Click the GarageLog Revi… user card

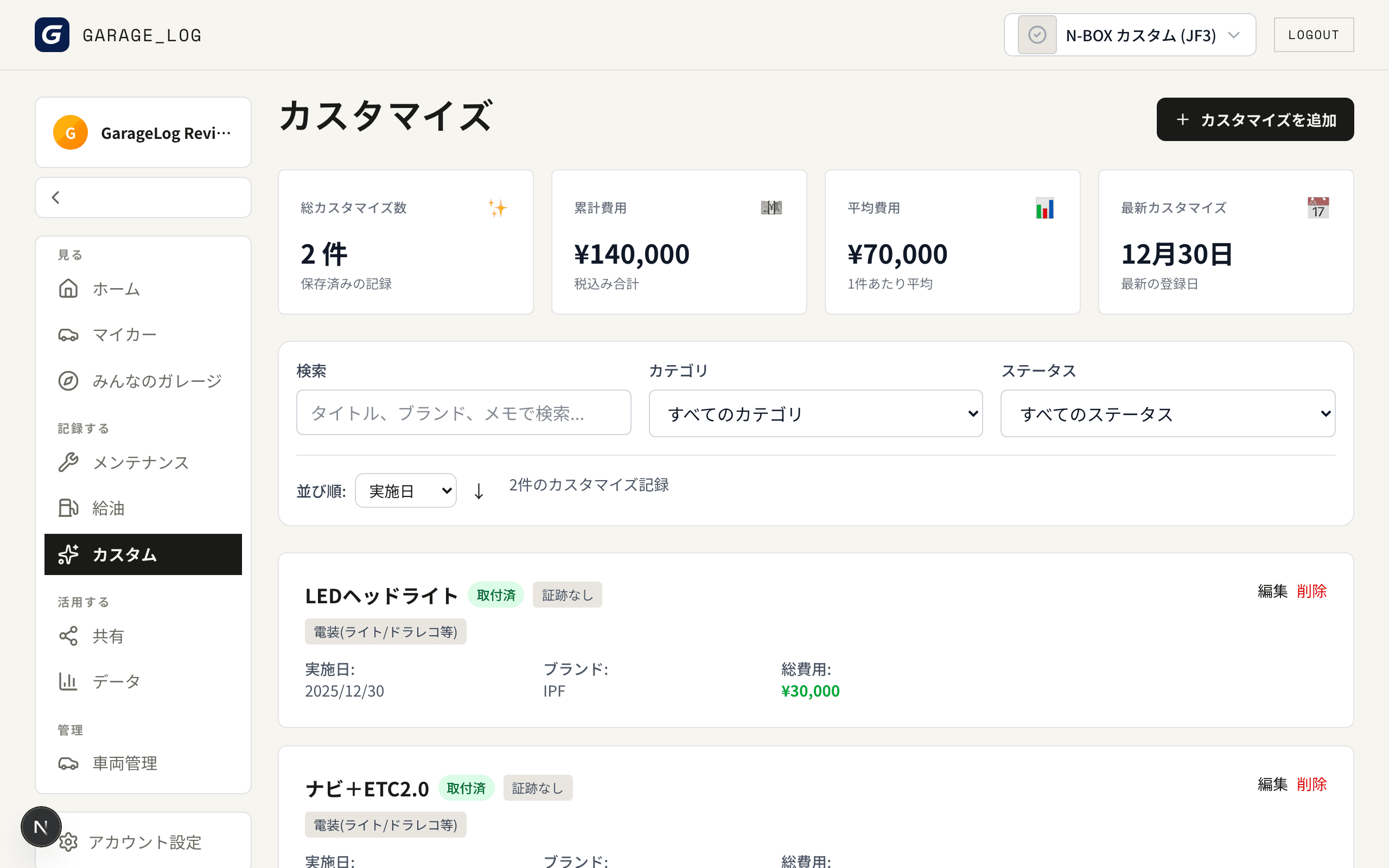(143, 132)
